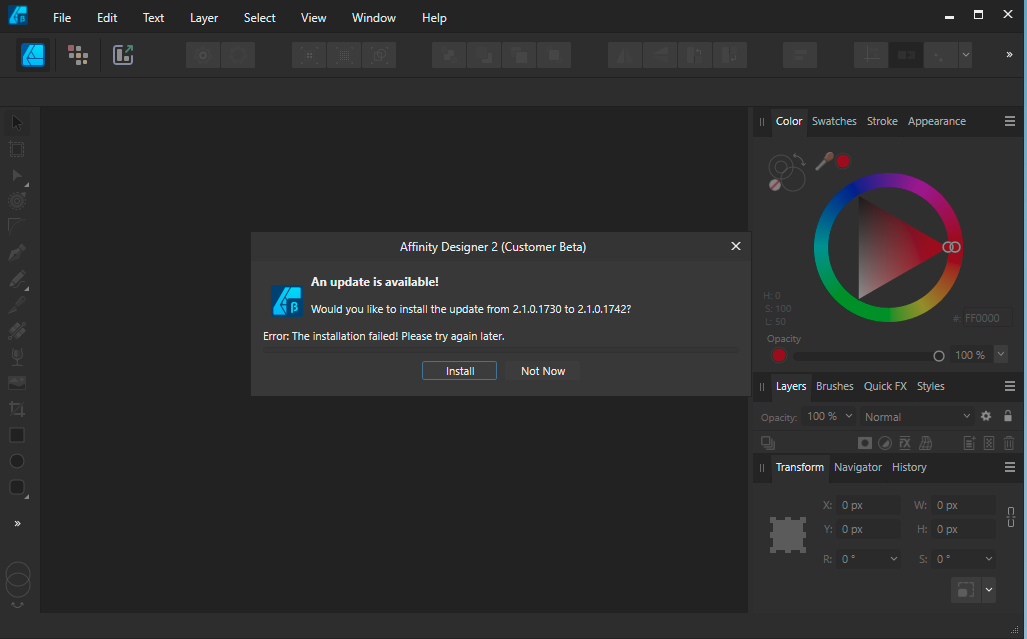
Task: Open dropdown beside transform selection button
Action: click(x=989, y=589)
